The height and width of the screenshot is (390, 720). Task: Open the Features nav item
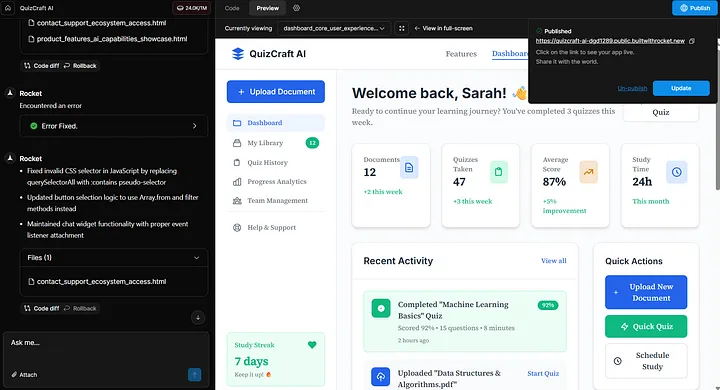[461, 54]
